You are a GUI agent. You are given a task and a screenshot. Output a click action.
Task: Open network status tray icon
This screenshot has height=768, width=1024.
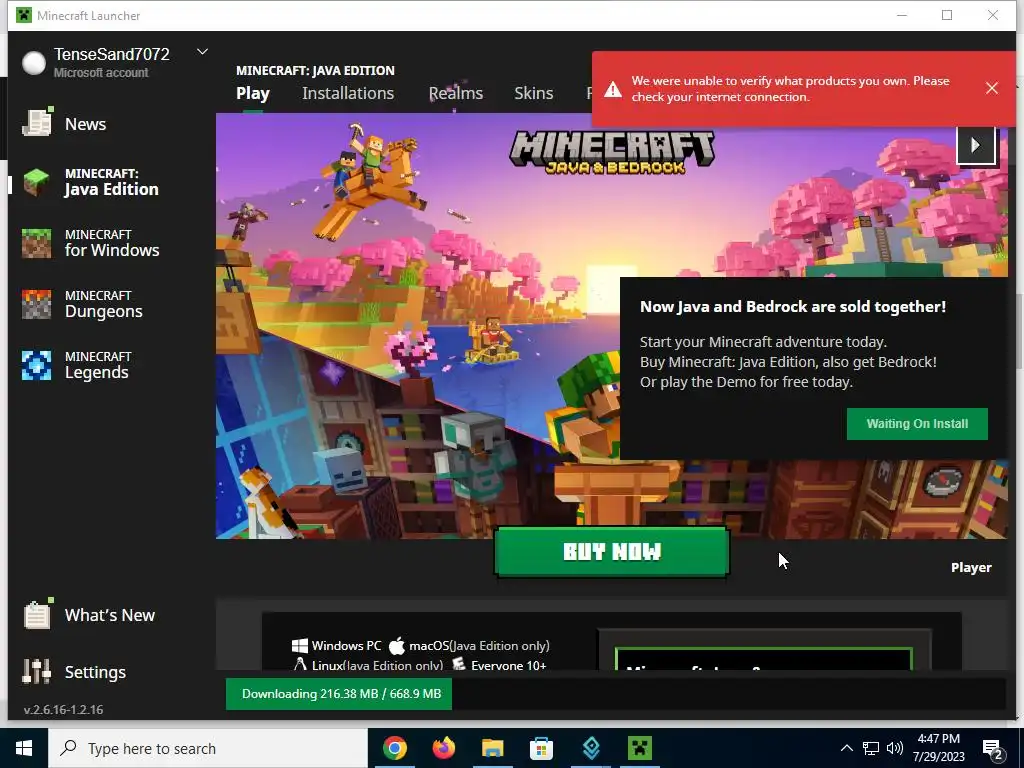(x=871, y=748)
